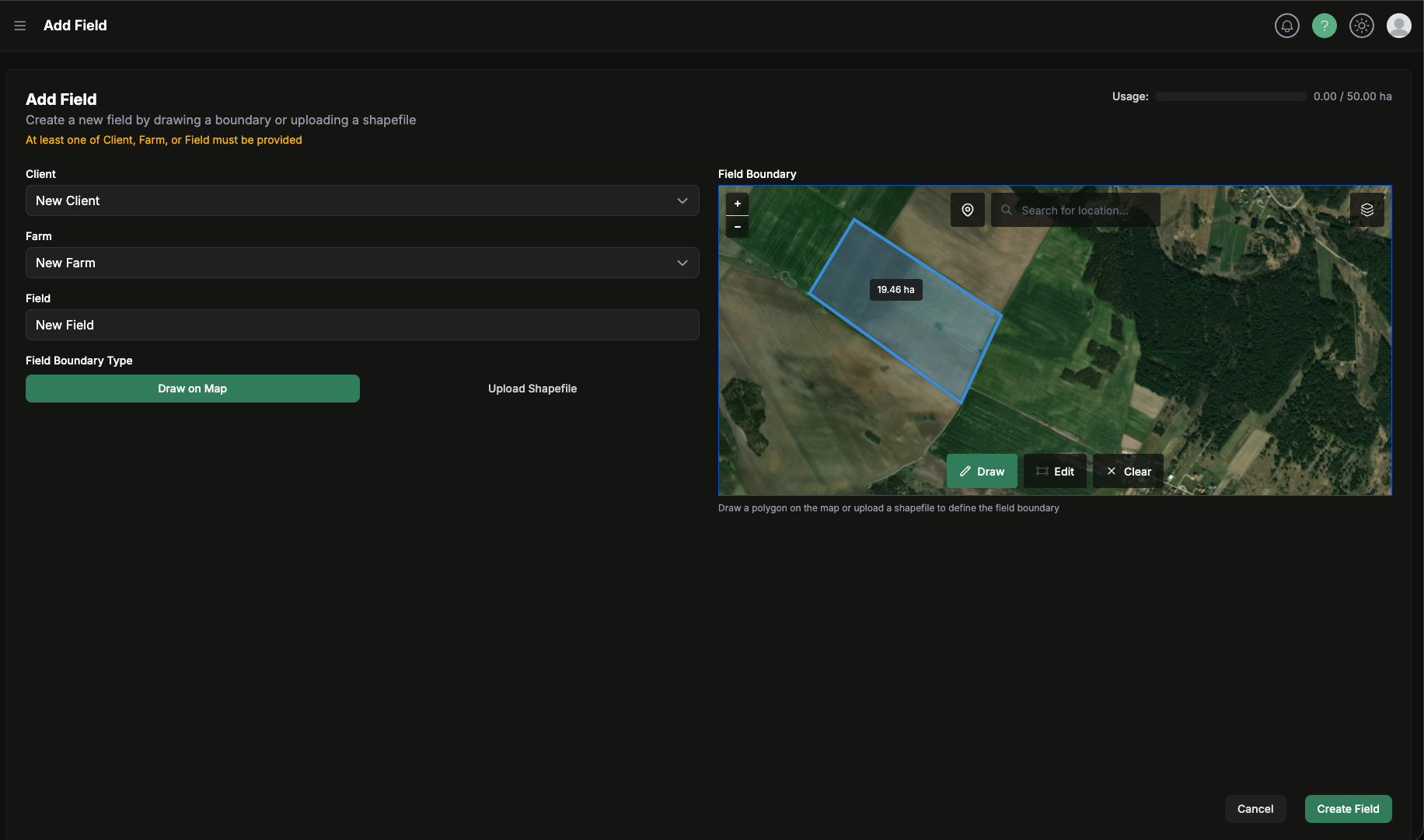Open the map layers selector
Screen dimensions: 1424x840
(1367, 209)
